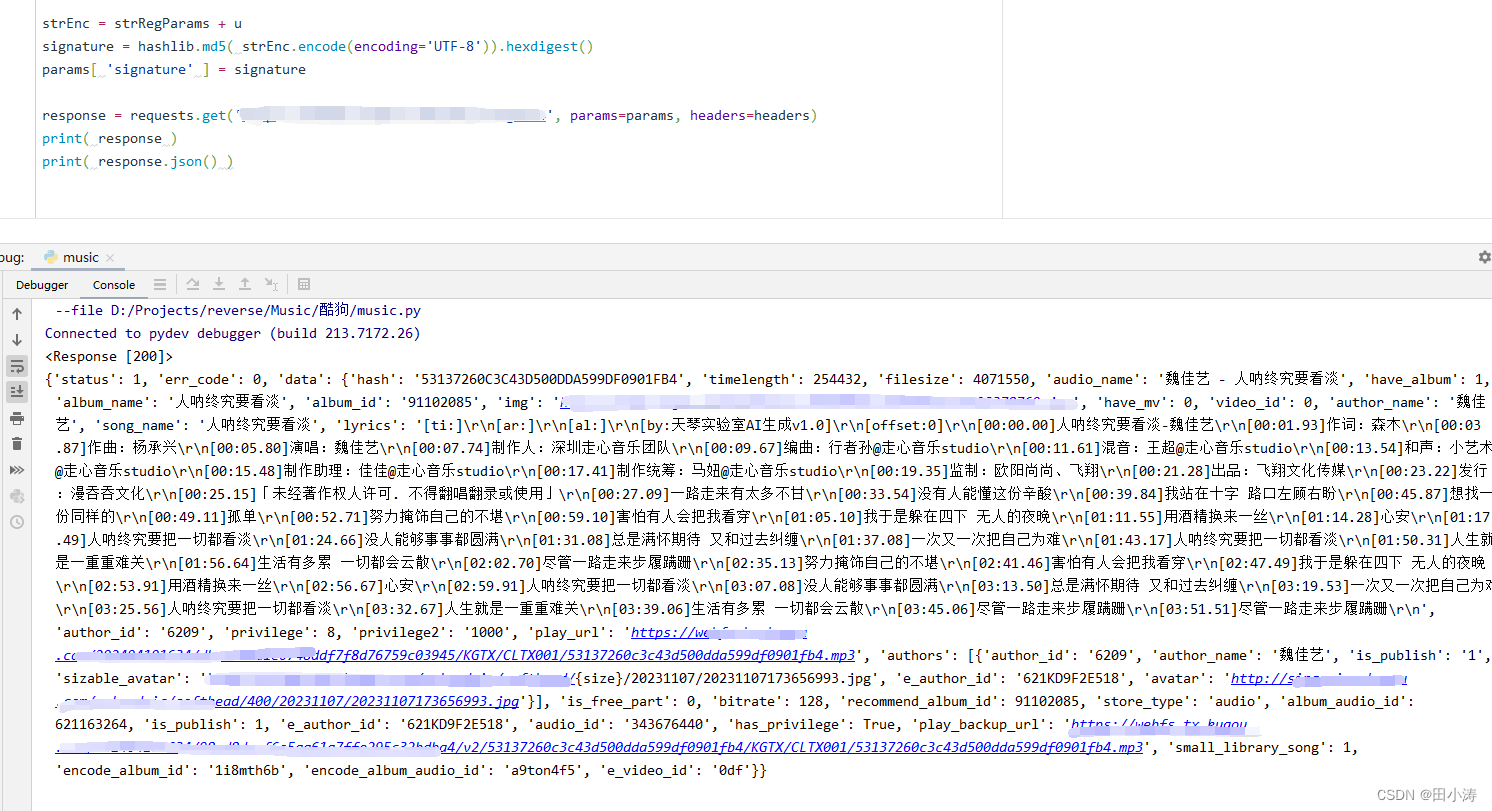Viewport: 1492px width, 811px height.
Task: Click the '--file D:/Projects/reverse/Music' path line
Action: pyautogui.click(x=238, y=310)
